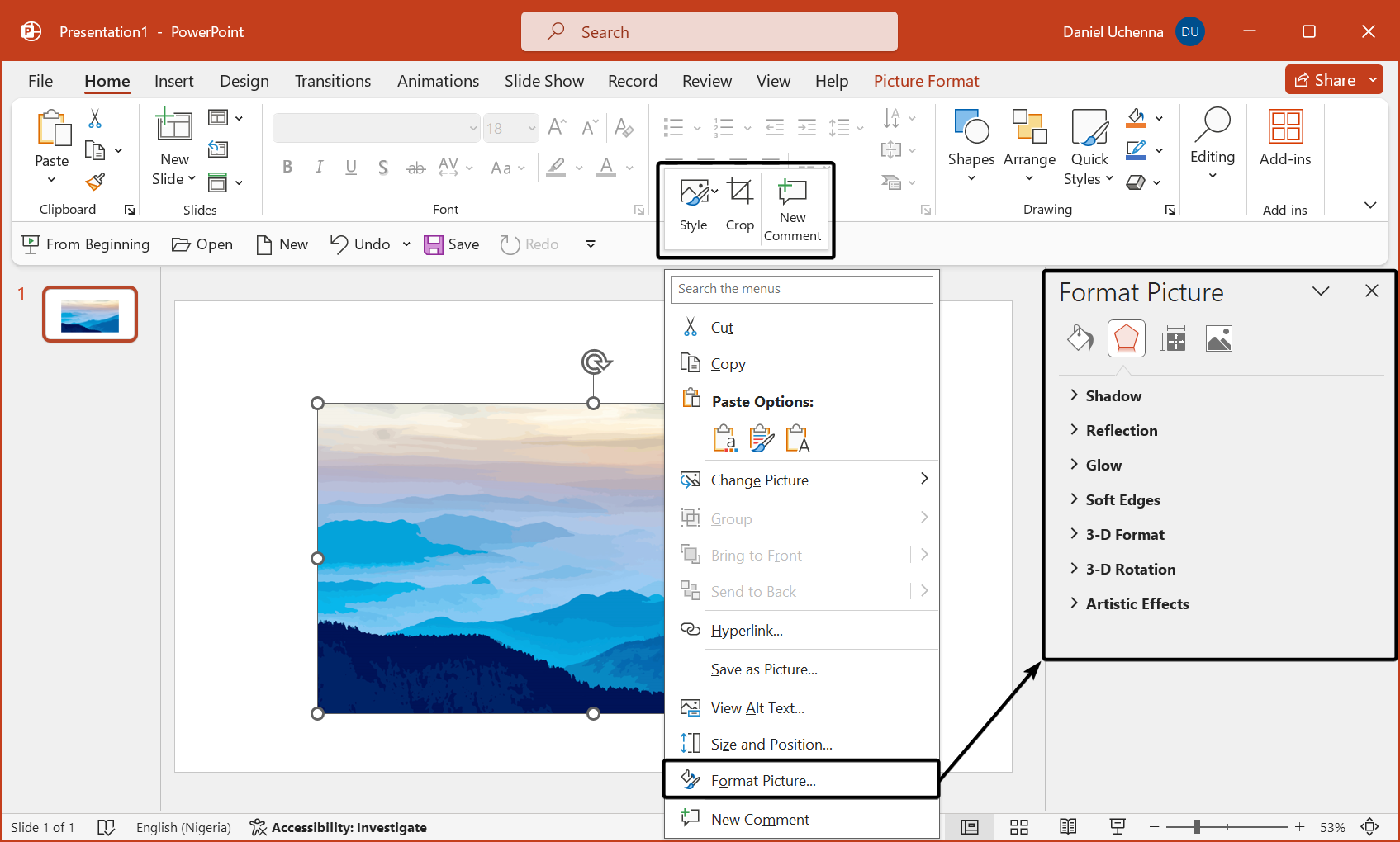
Task: Click the Share button
Action: [x=1325, y=80]
